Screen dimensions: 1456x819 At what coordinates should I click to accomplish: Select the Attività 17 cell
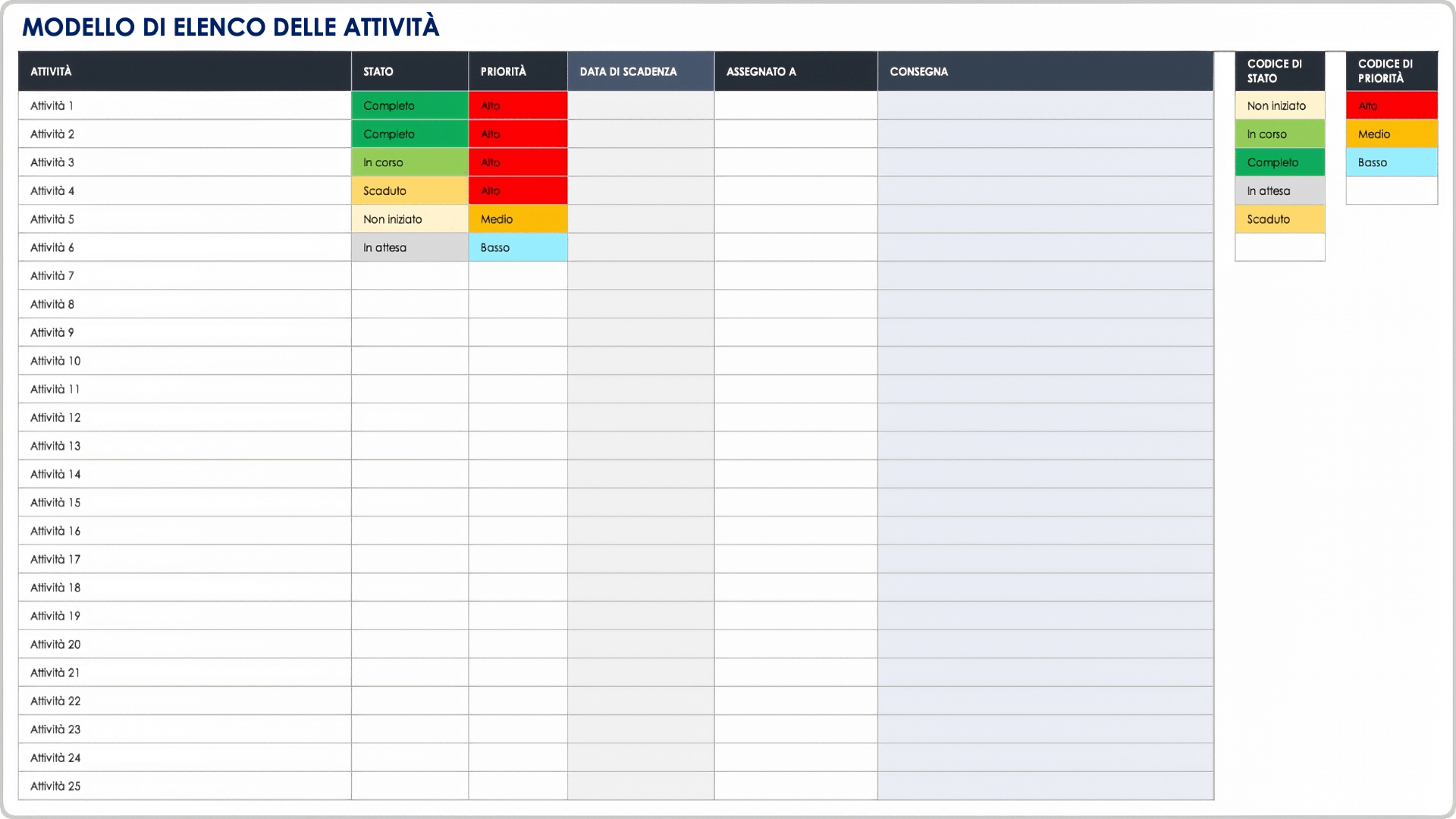(184, 560)
